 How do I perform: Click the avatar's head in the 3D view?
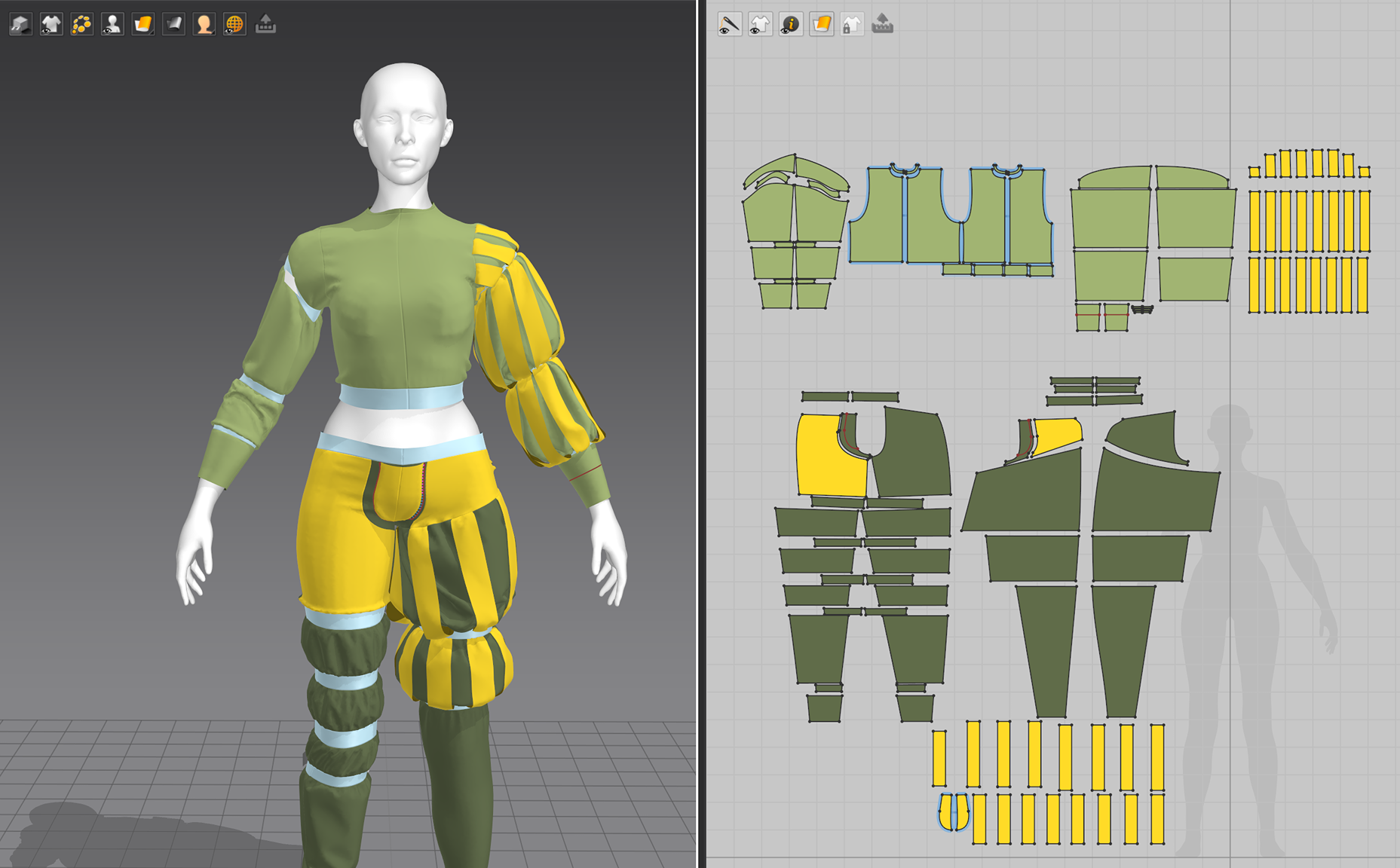pyautogui.click(x=403, y=124)
